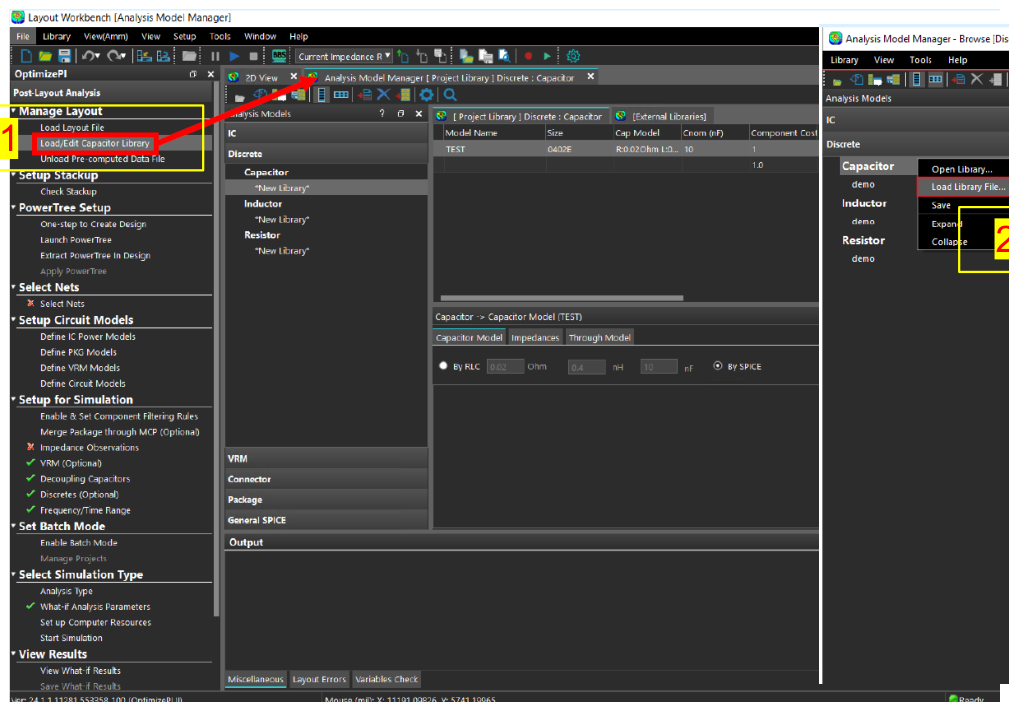The height and width of the screenshot is (711, 1009).
Task: Float the OptimizePI panel with its undock icon
Action: pos(193,74)
